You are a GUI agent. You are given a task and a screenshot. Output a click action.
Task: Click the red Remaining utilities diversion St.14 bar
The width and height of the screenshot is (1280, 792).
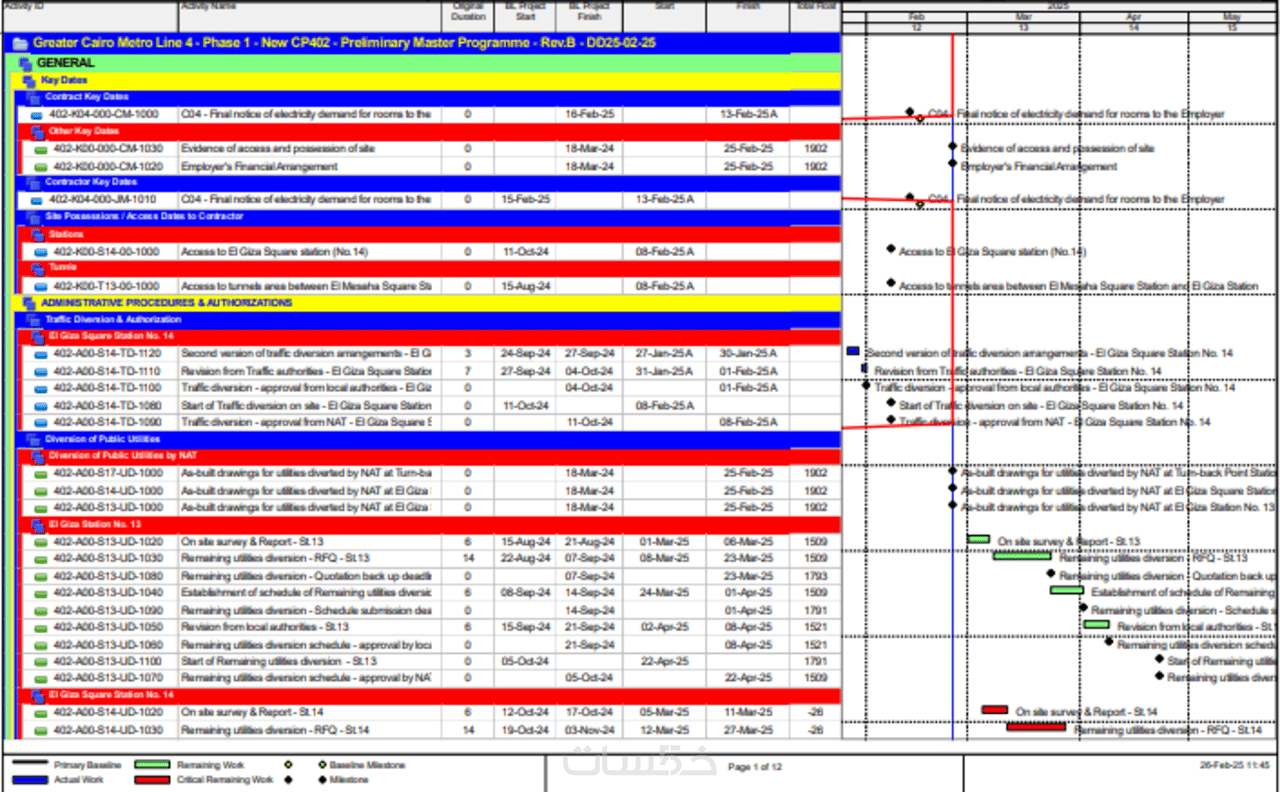(x=1036, y=727)
